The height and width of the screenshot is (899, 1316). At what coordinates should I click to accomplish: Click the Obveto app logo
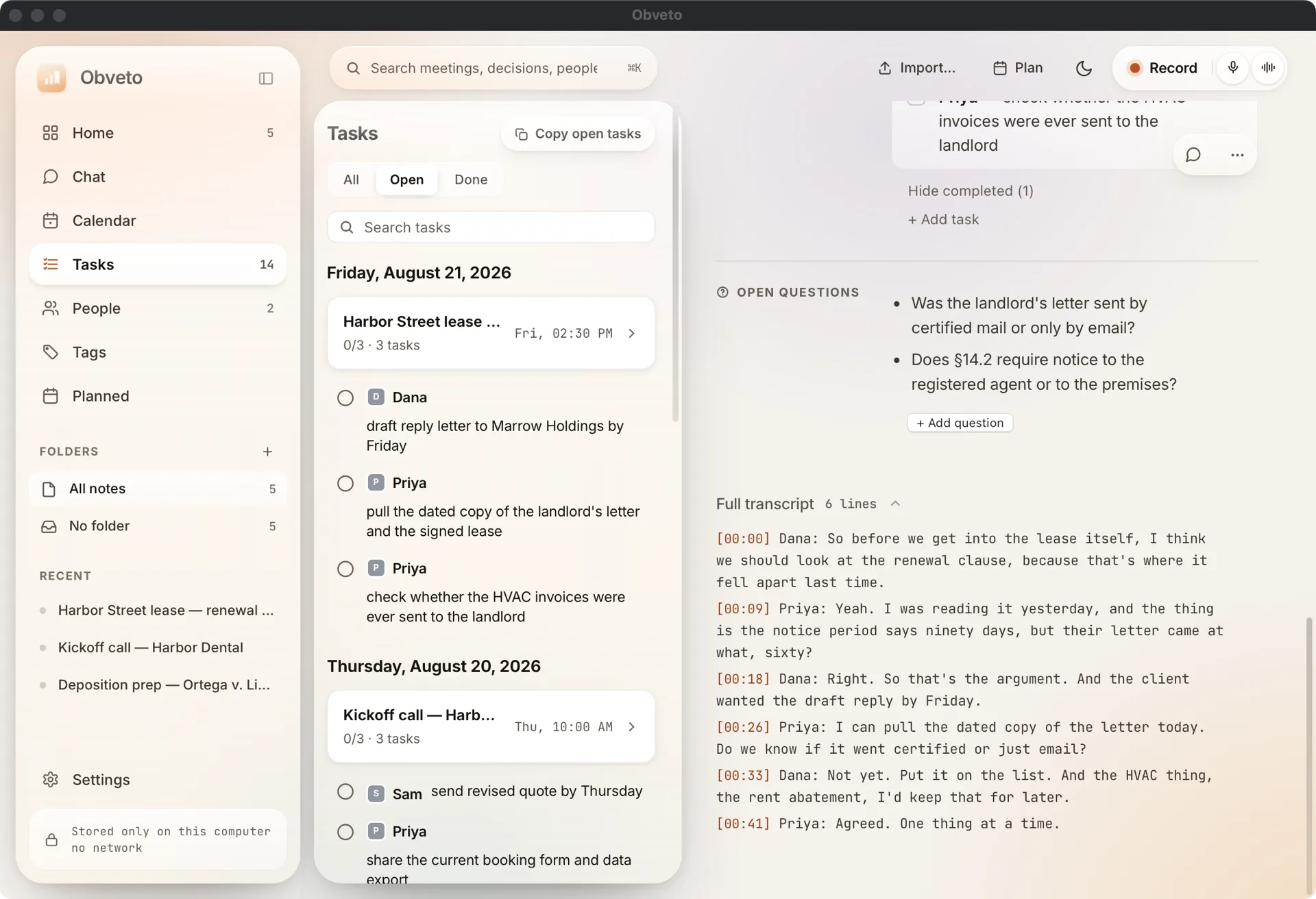[x=51, y=77]
